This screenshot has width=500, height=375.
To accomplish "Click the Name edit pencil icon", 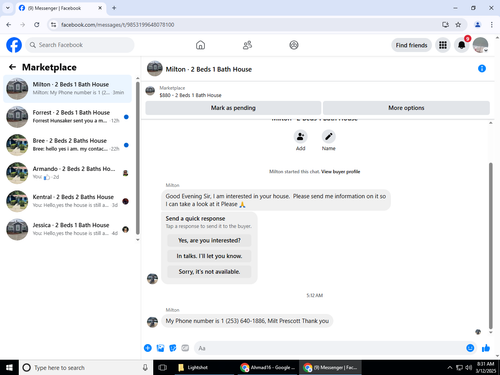I will pyautogui.click(x=329, y=137).
